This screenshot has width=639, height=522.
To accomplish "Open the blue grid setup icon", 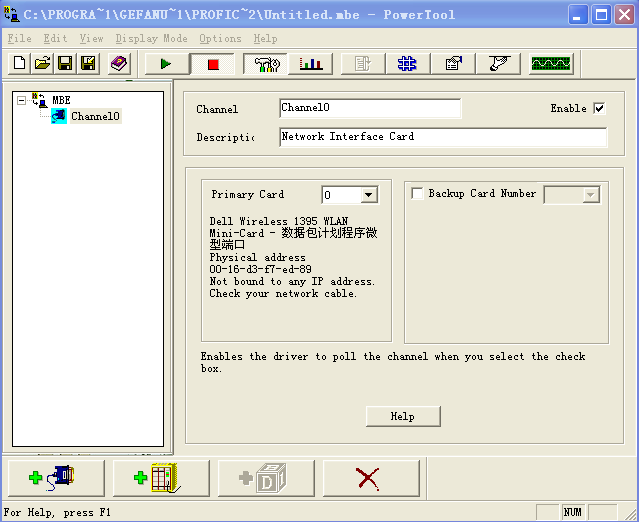I will coord(407,64).
